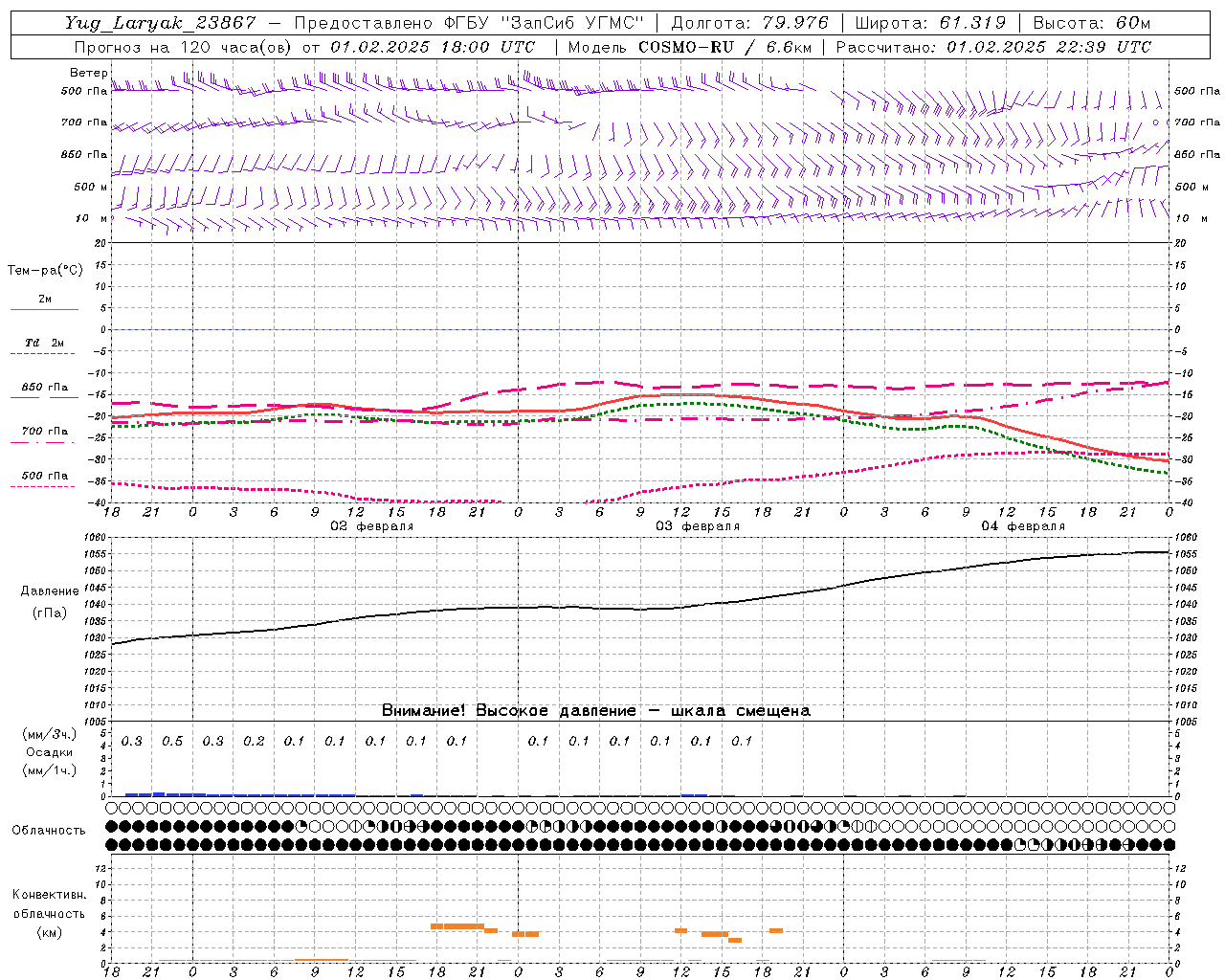Click the 700 гПа temperature legend label
Screen dimensions: 1225x980
(x=45, y=432)
